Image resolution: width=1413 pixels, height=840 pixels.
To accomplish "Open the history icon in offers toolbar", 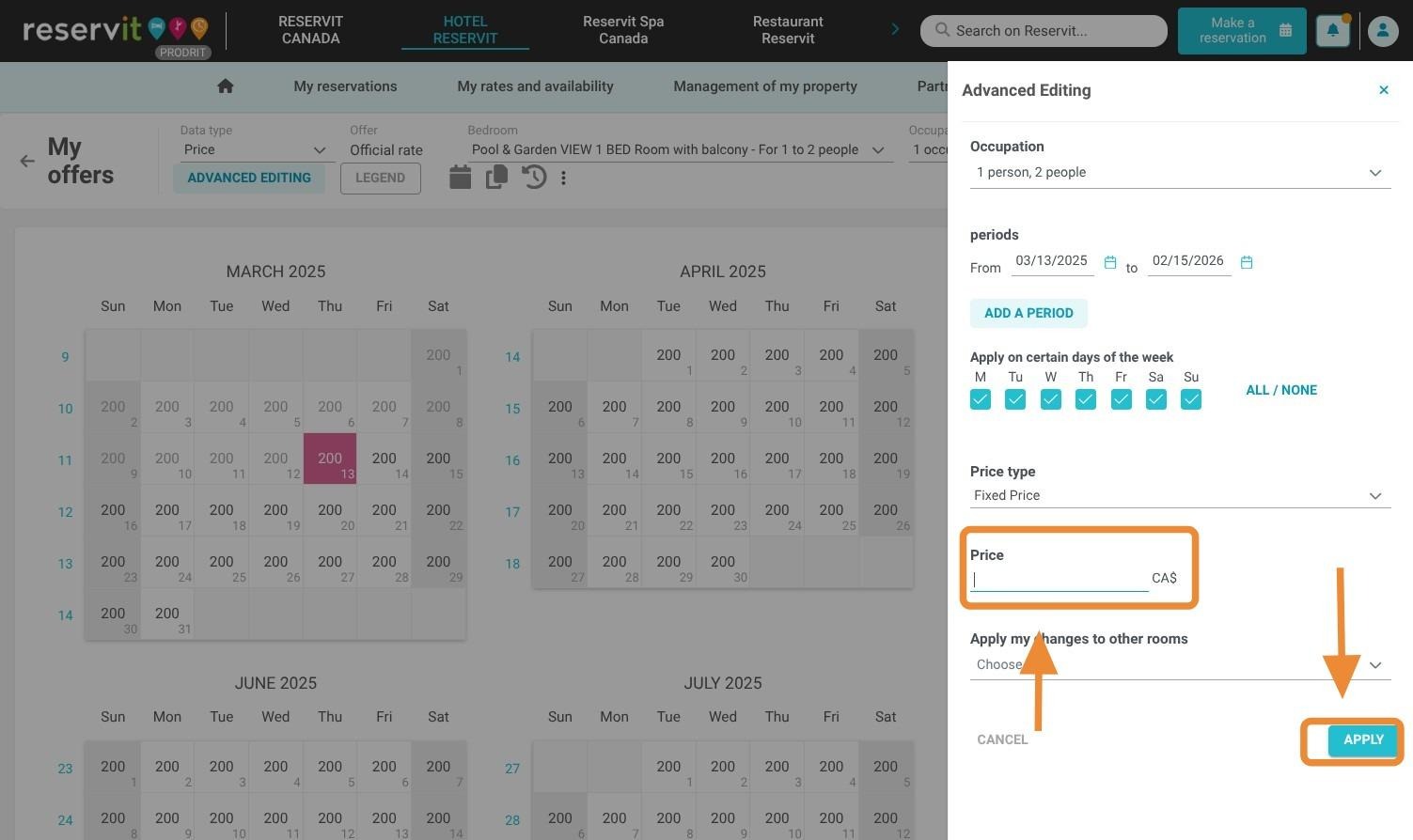I will point(534,177).
